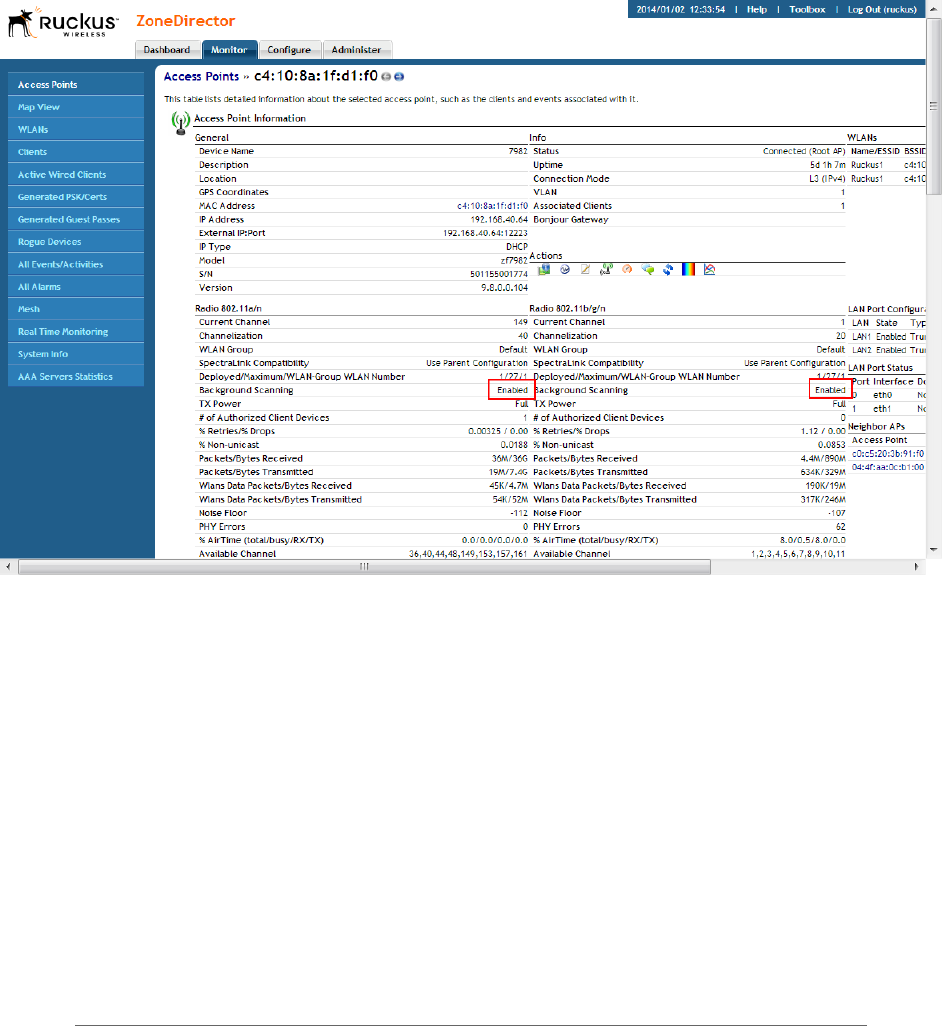Screen dimensions: 942x1026
Task: Open the performance chart icon
Action: tap(709, 270)
